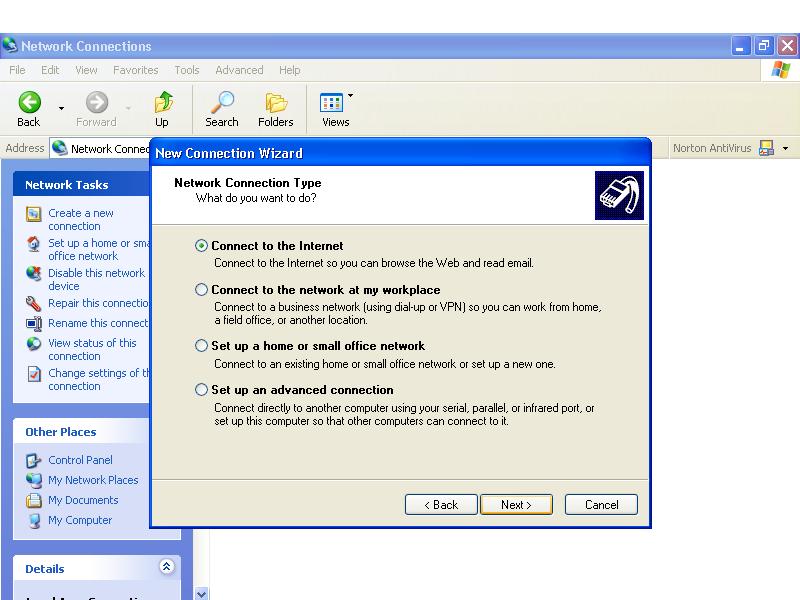
Task: Click the Repair this connection wrench icon
Action: 34,304
